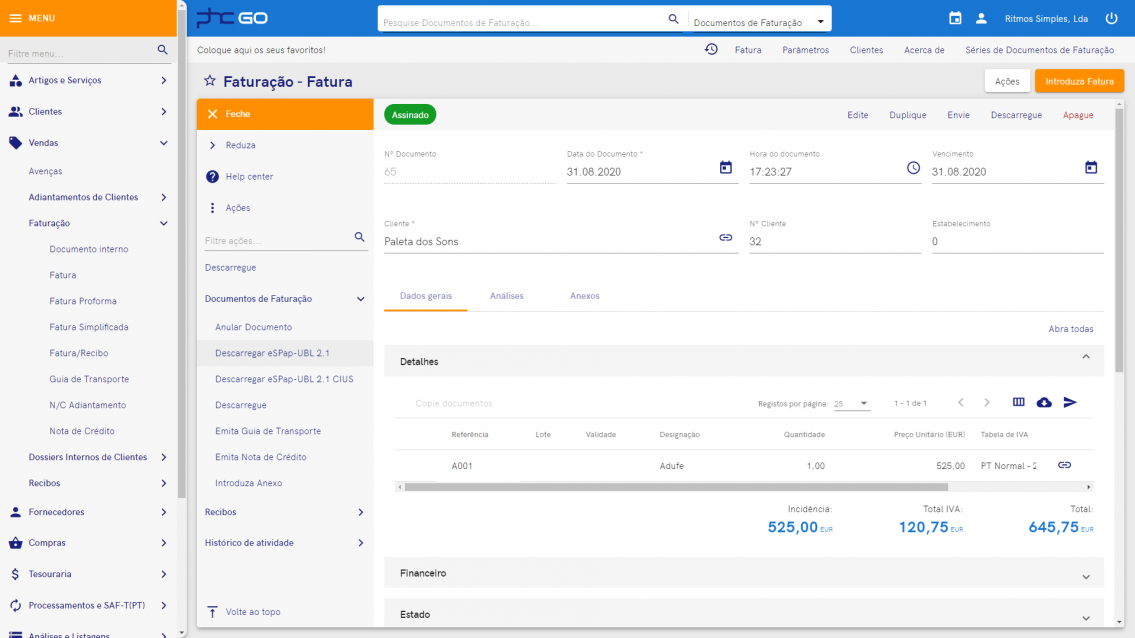The image size is (1135, 638).
Task: Focus the Filtre menu input
Action: pos(81,53)
